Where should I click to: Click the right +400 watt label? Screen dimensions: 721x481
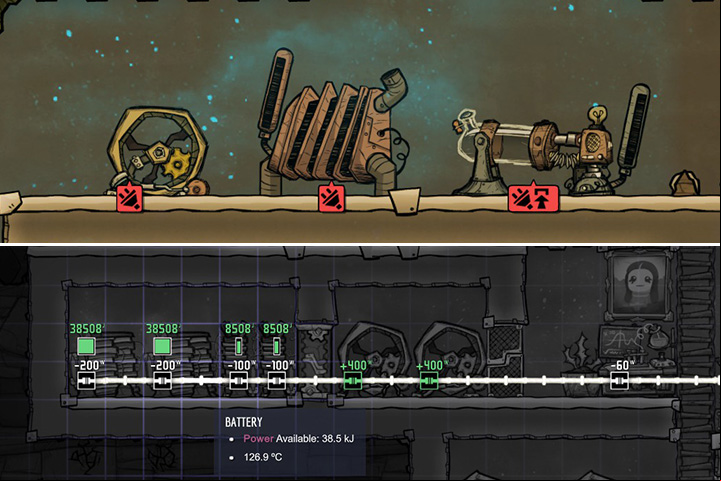coord(432,366)
